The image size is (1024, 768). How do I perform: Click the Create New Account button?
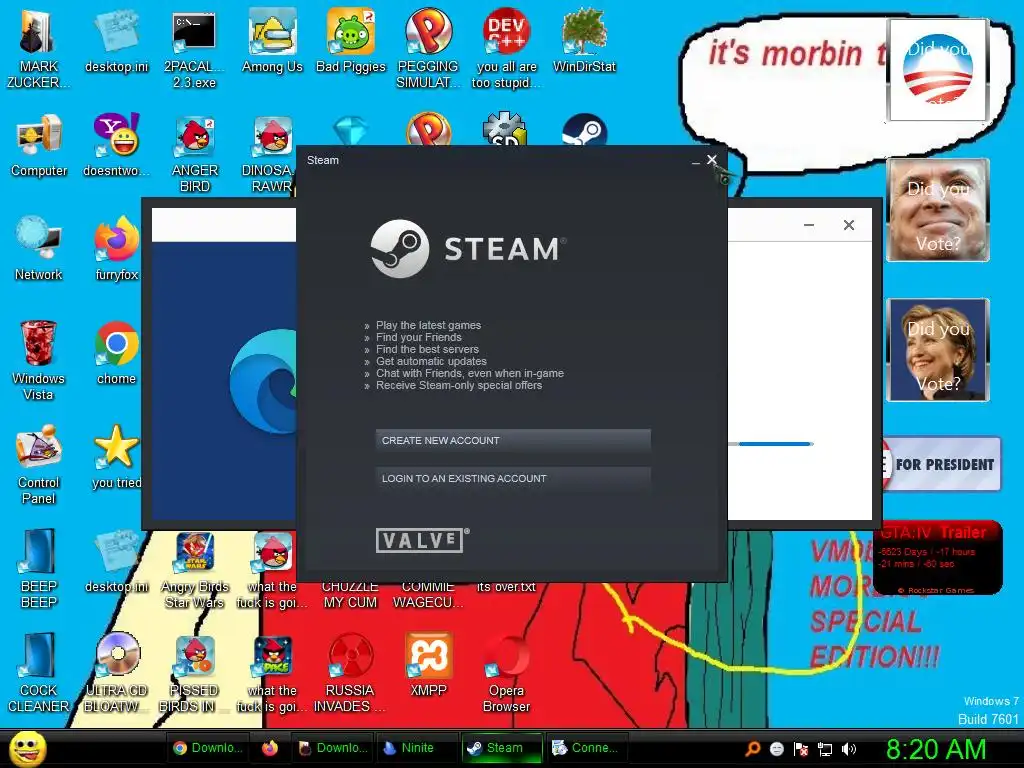[x=513, y=441]
